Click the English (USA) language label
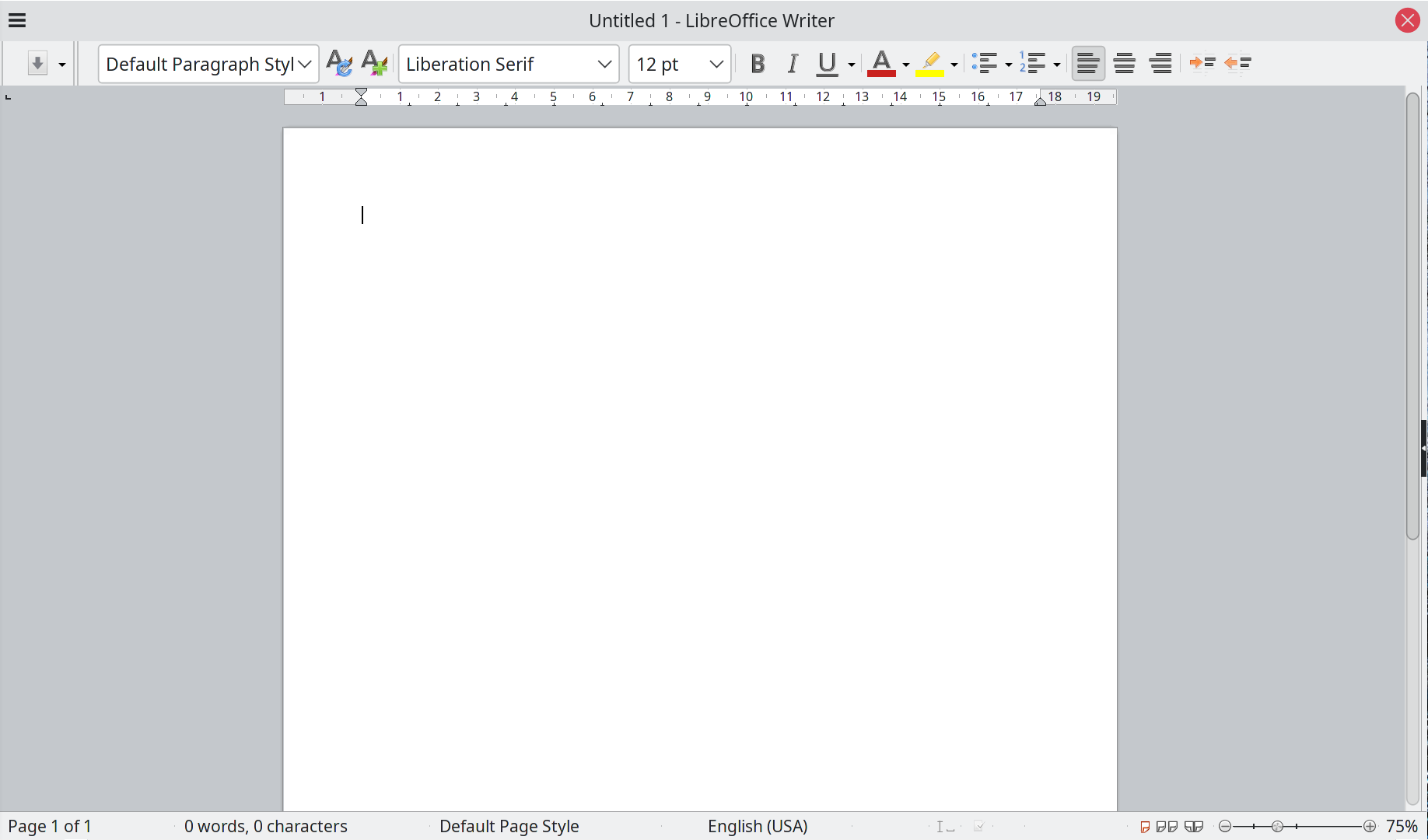Screen dimensions: 1428x840 (758, 827)
